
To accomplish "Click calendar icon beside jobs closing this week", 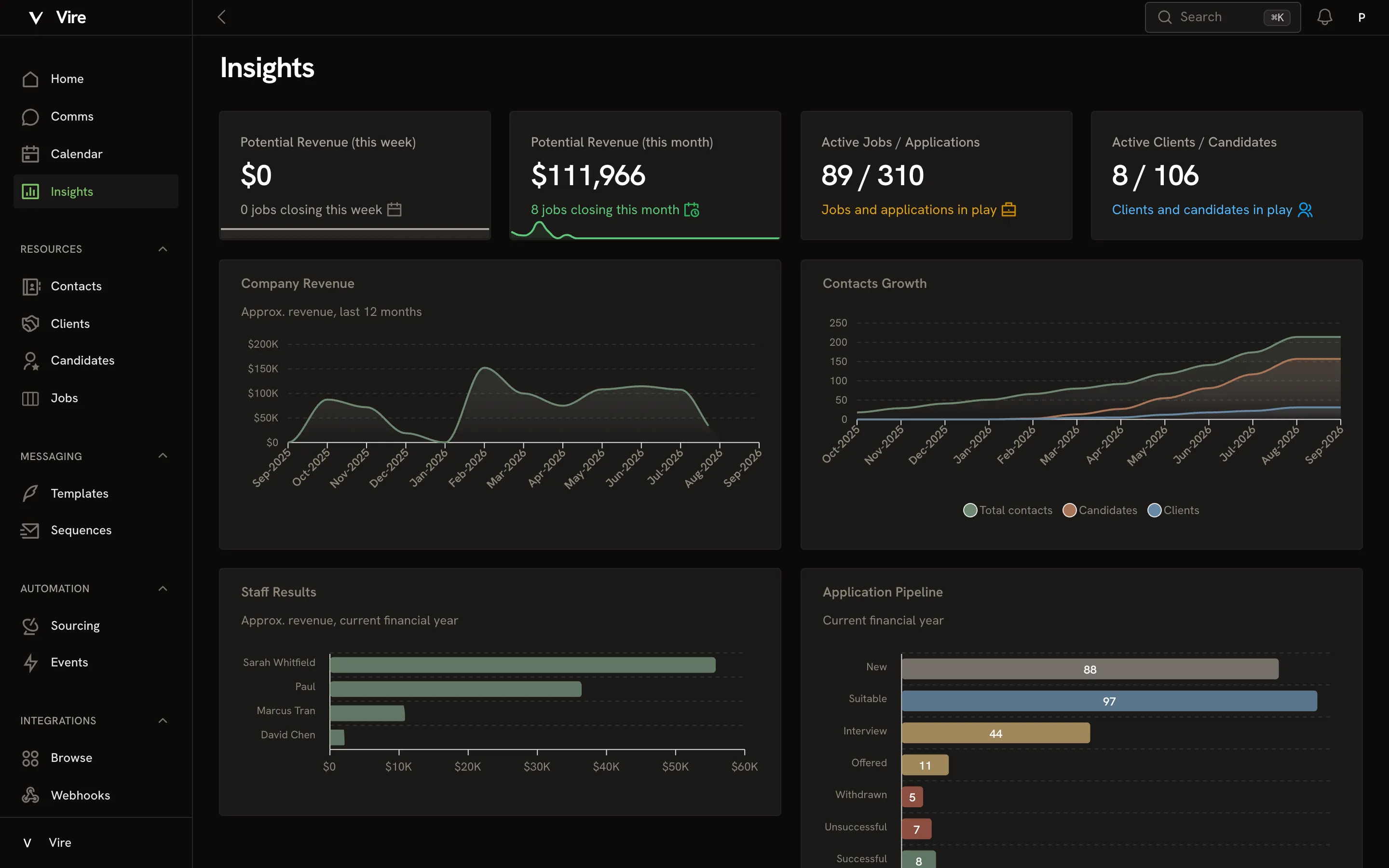I will [x=395, y=210].
